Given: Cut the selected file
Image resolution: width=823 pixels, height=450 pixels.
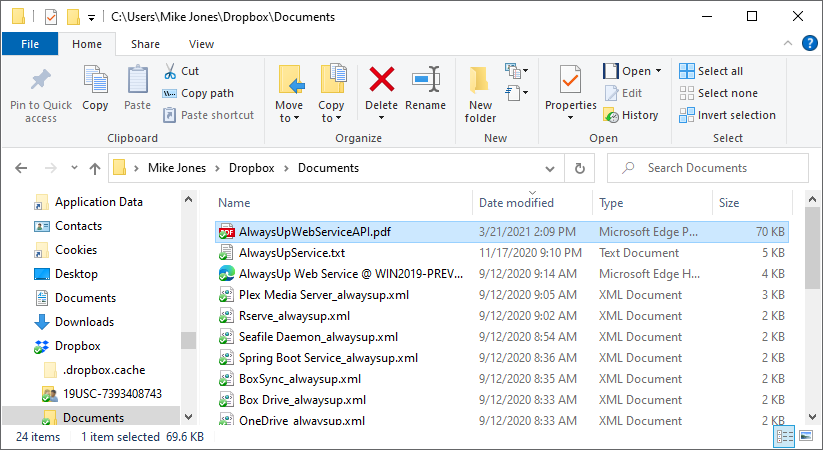Looking at the screenshot, I should coord(181,71).
